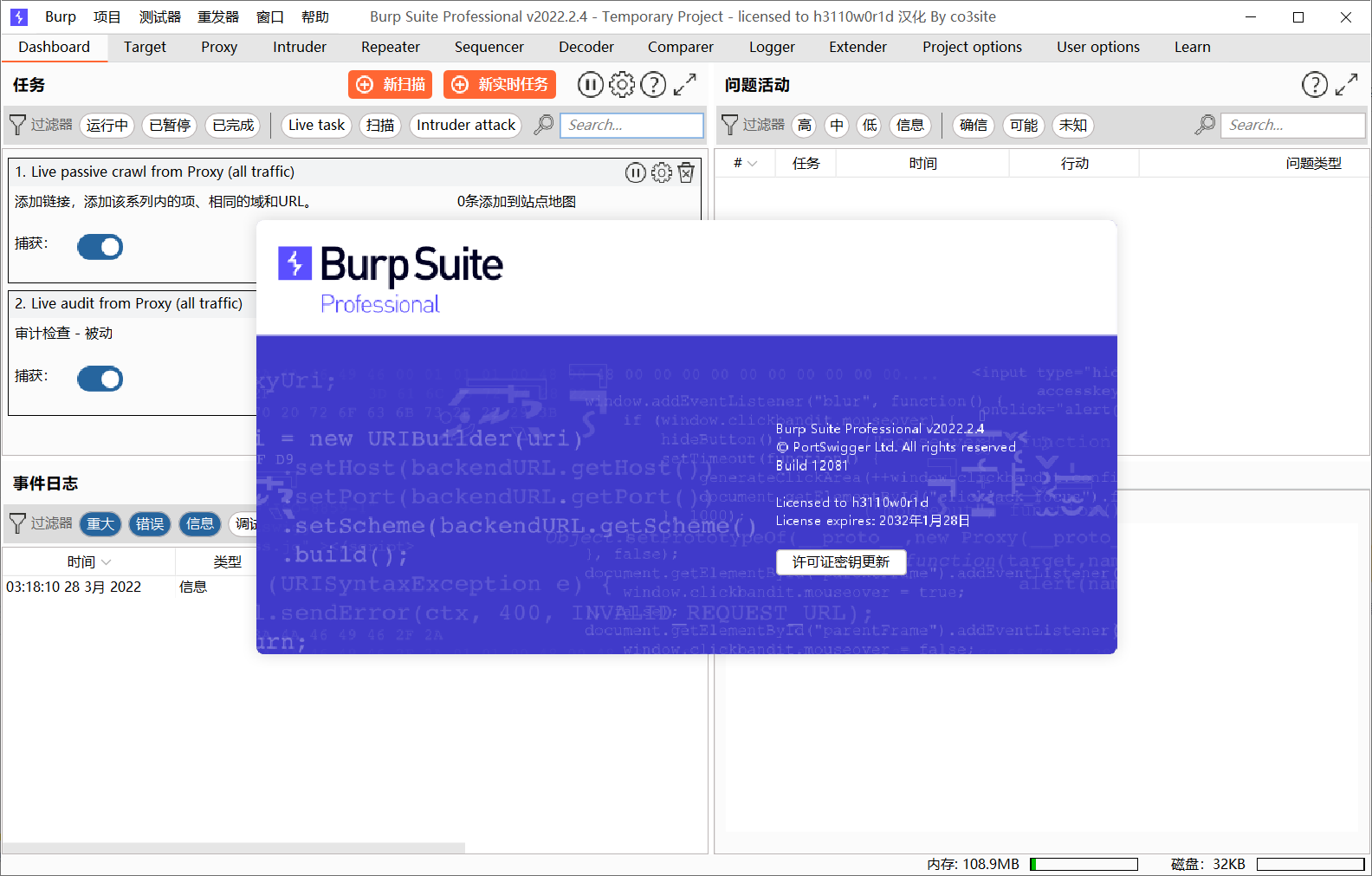
Task: Click the memory usage bar in status bar
Action: point(1084,864)
